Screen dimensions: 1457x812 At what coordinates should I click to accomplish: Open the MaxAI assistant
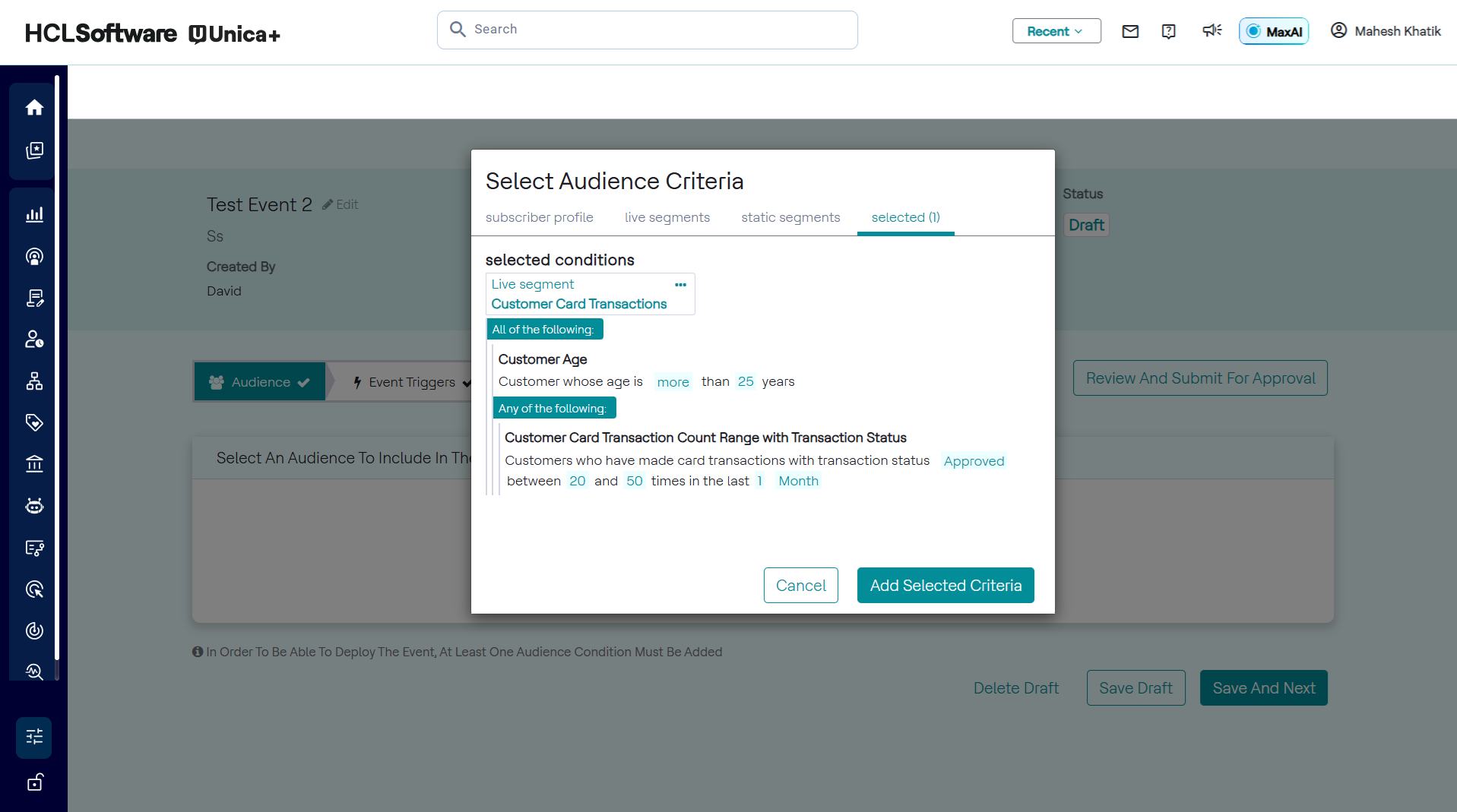[x=1274, y=31]
